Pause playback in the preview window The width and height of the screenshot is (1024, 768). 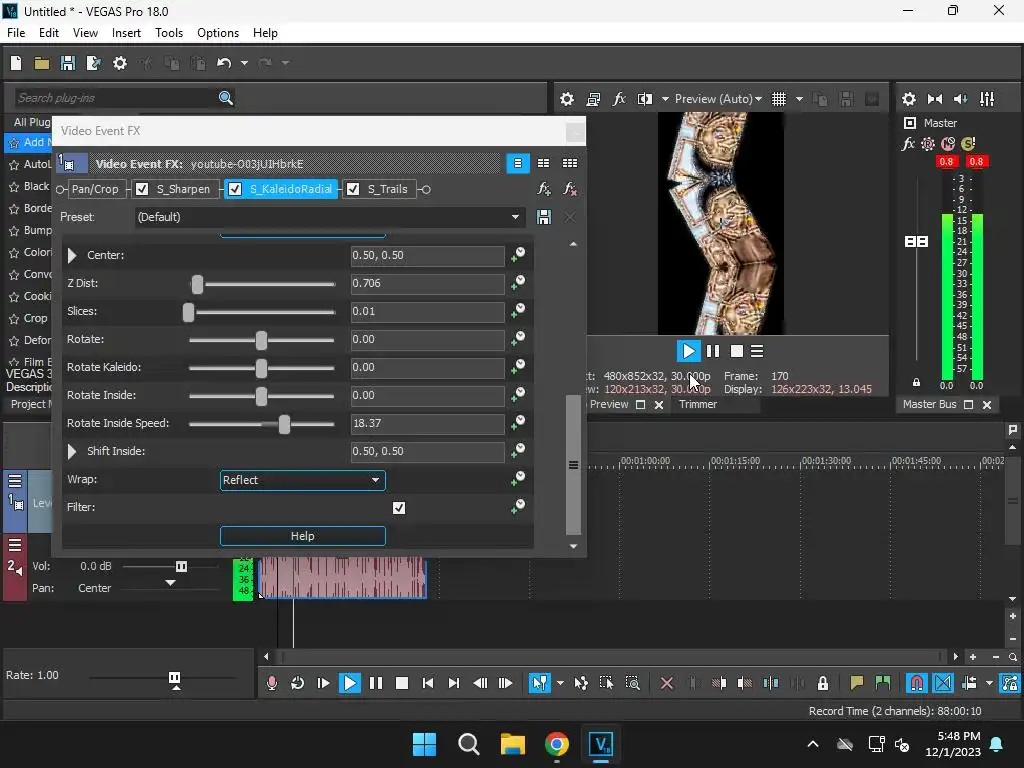pyautogui.click(x=712, y=351)
